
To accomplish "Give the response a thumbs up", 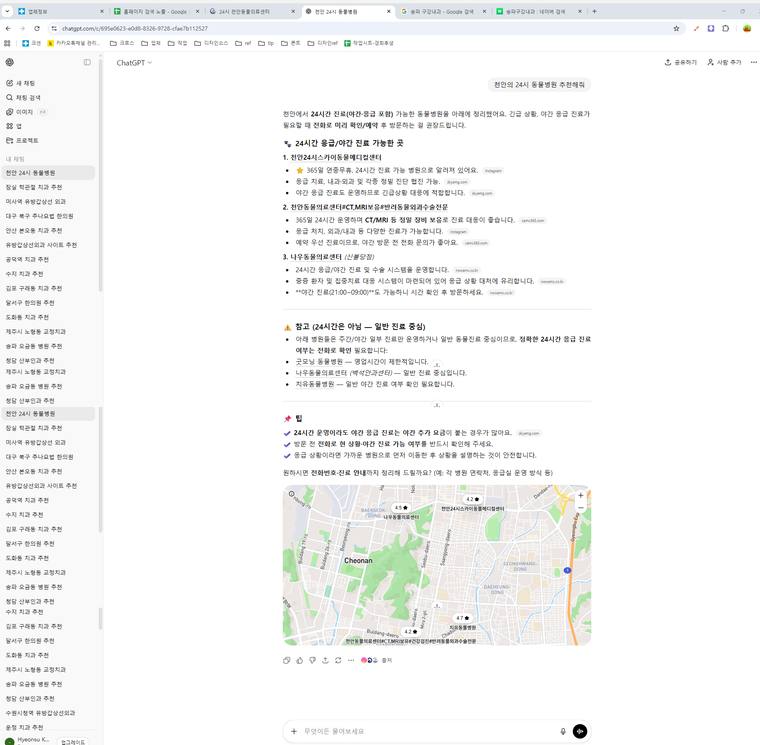I will pyautogui.click(x=300, y=660).
